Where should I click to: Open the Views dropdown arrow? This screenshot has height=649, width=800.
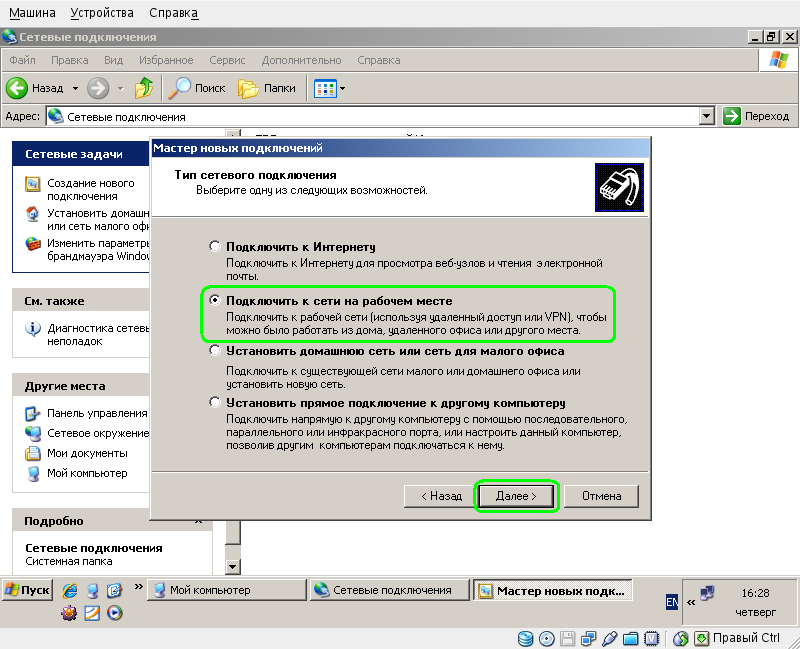[x=342, y=88]
